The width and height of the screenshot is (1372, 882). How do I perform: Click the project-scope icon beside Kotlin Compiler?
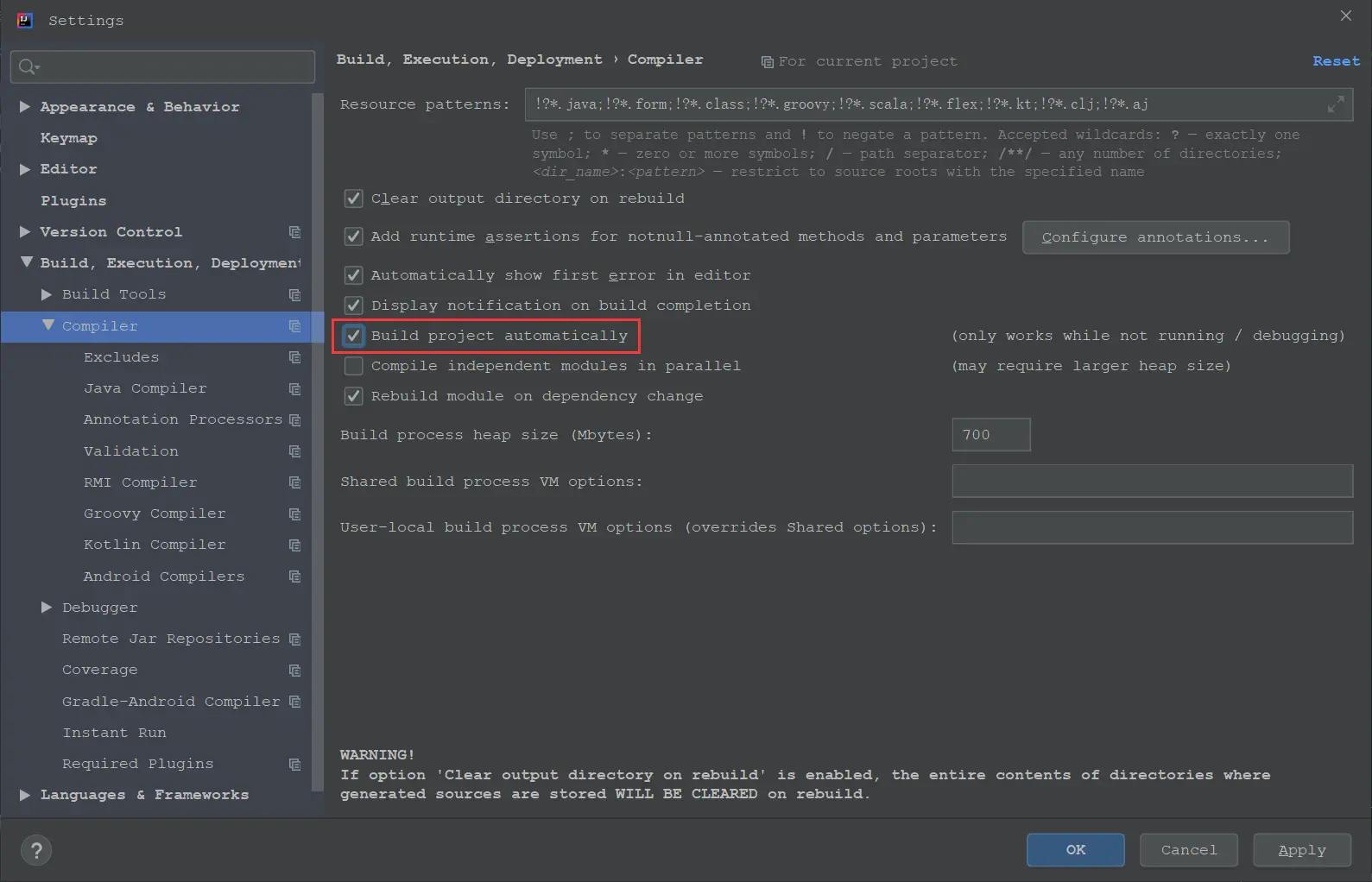click(x=294, y=545)
